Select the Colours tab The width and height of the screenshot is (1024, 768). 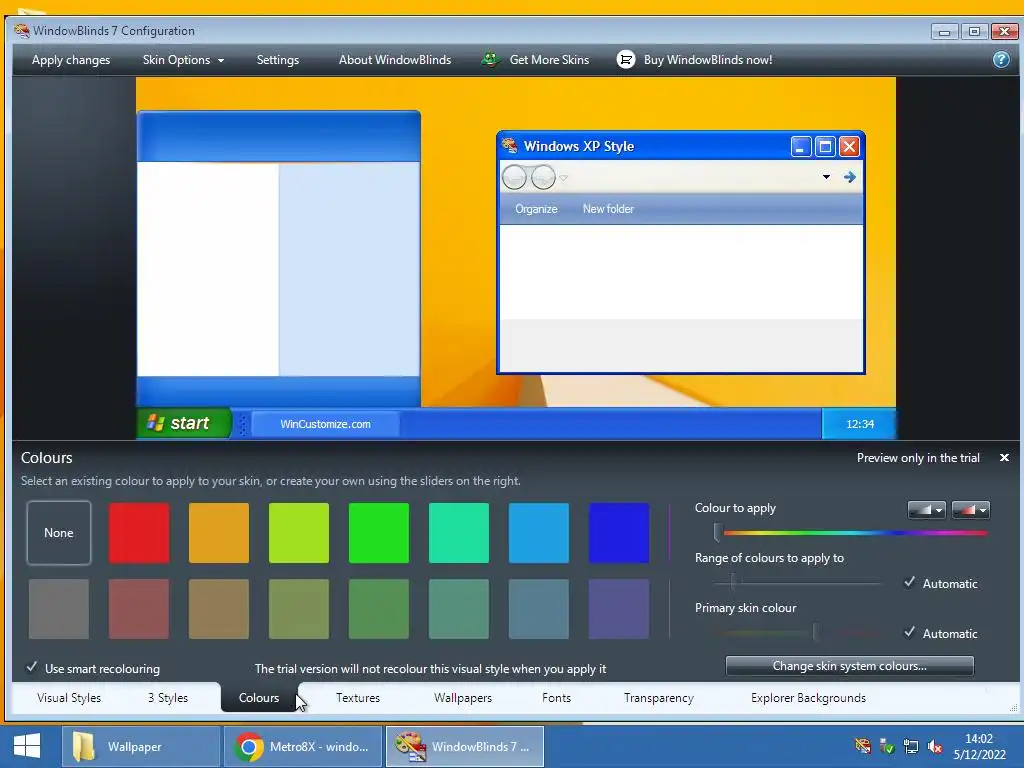pos(259,698)
